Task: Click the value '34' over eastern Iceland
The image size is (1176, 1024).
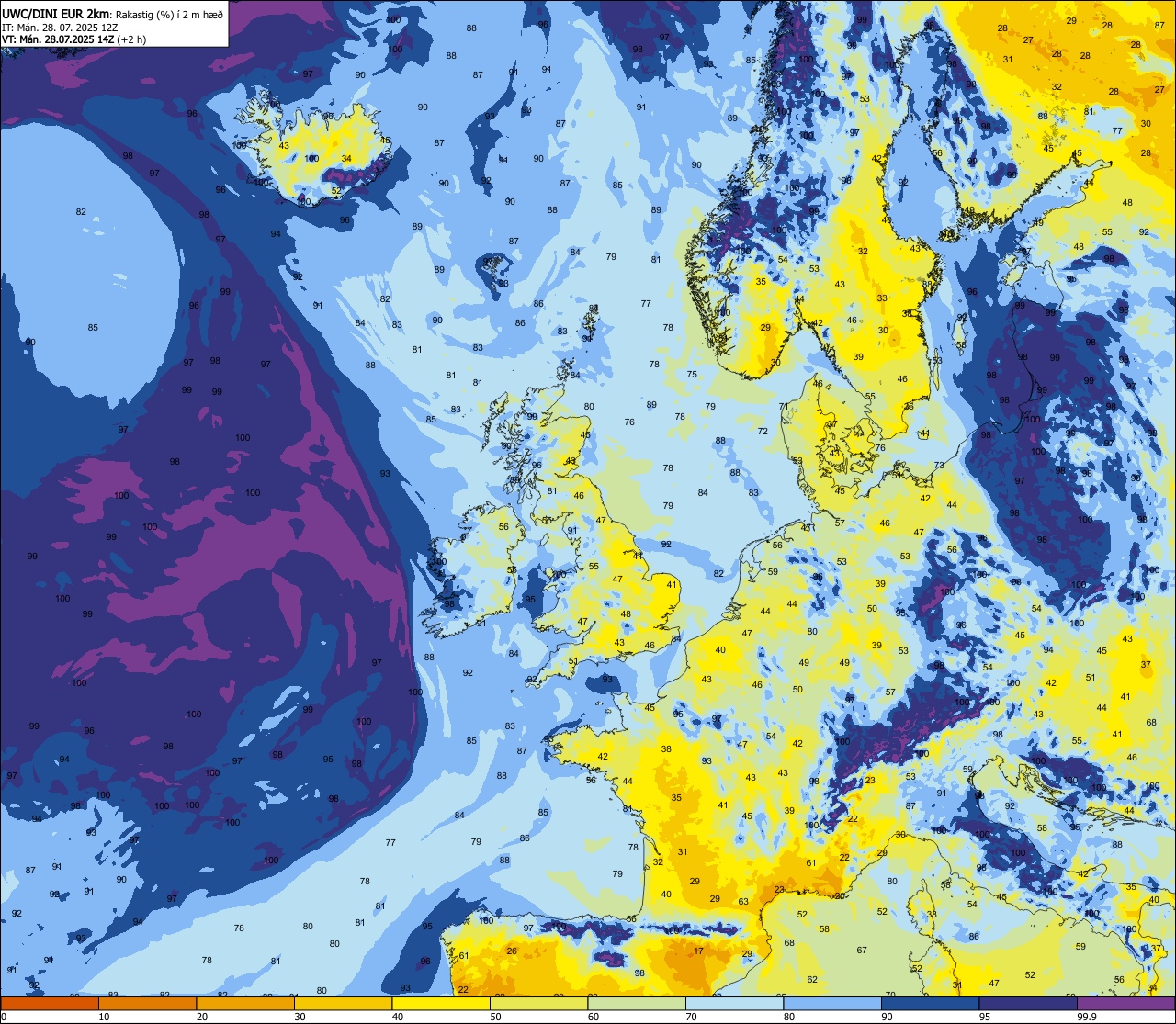Action: pos(346,159)
